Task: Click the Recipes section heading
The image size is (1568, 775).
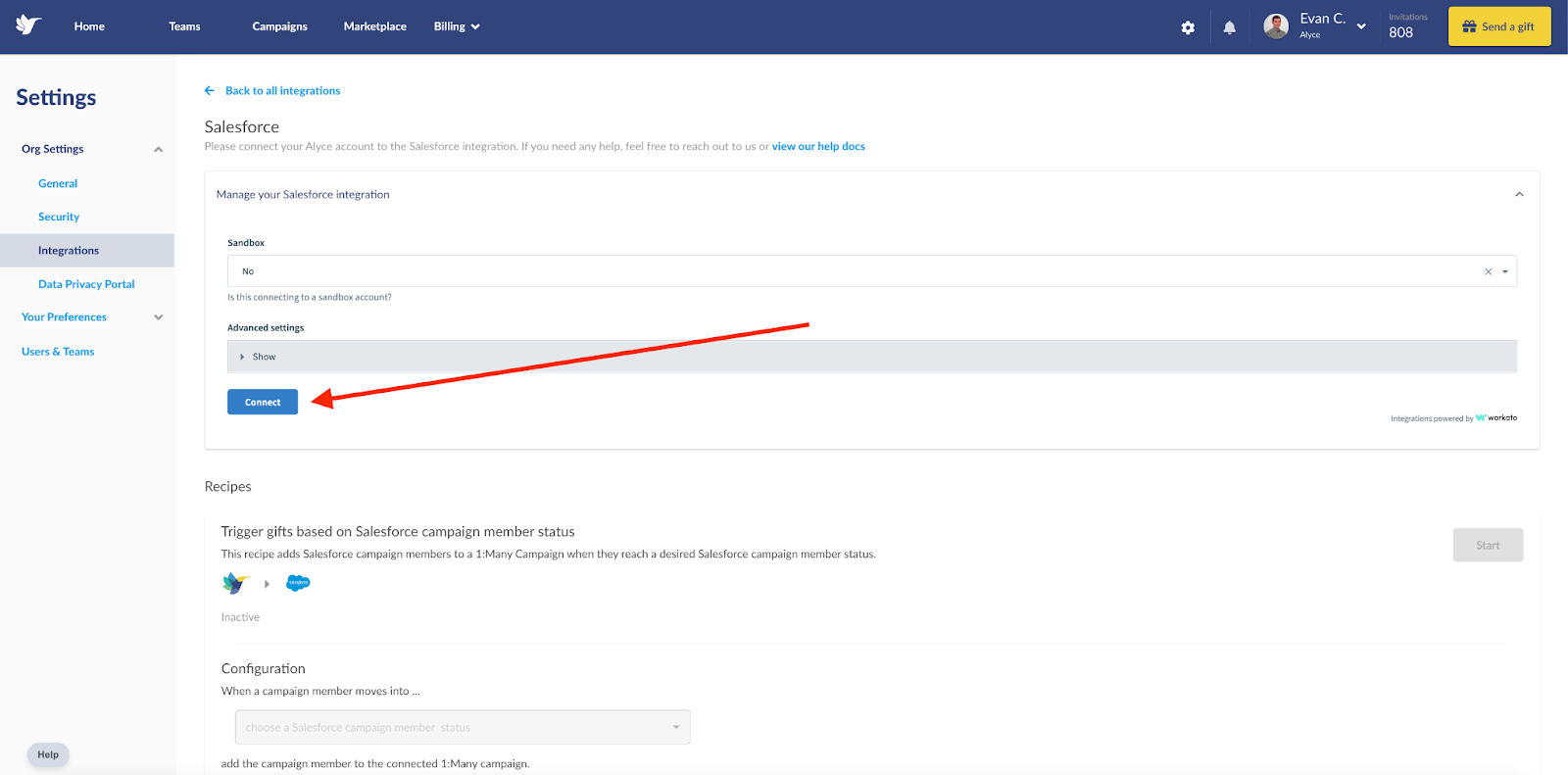Action: point(227,486)
